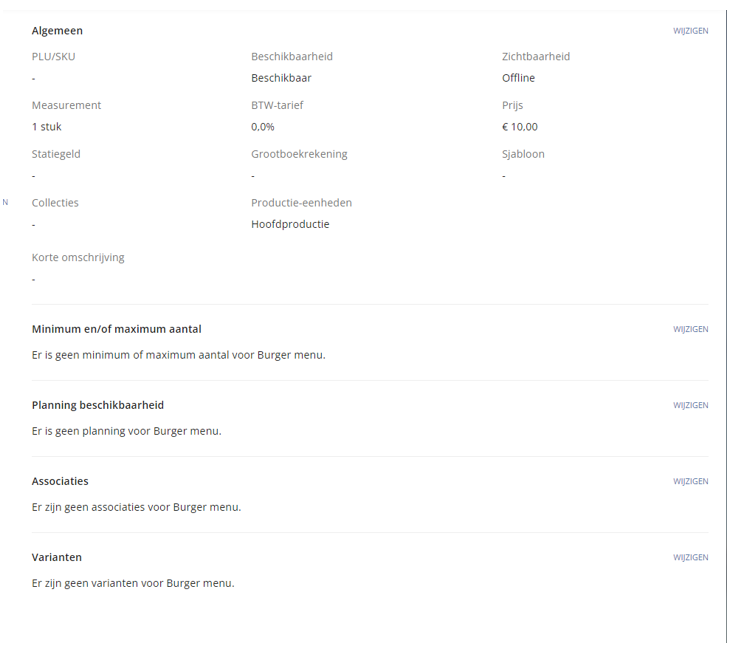Click the Beschikbaar availability value
Screen dimensions: 745x648
281,78
